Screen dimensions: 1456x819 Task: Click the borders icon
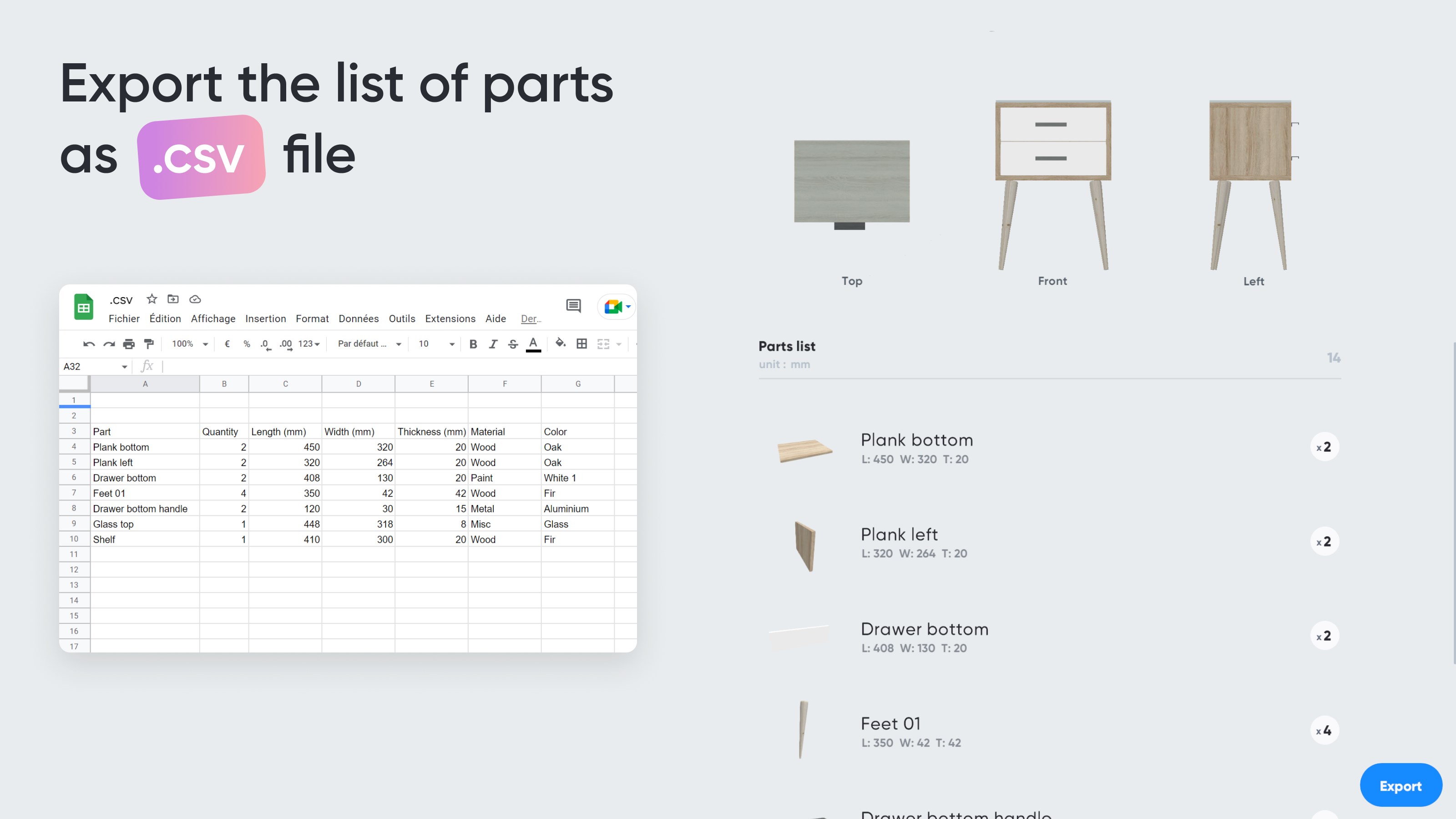[x=581, y=344]
